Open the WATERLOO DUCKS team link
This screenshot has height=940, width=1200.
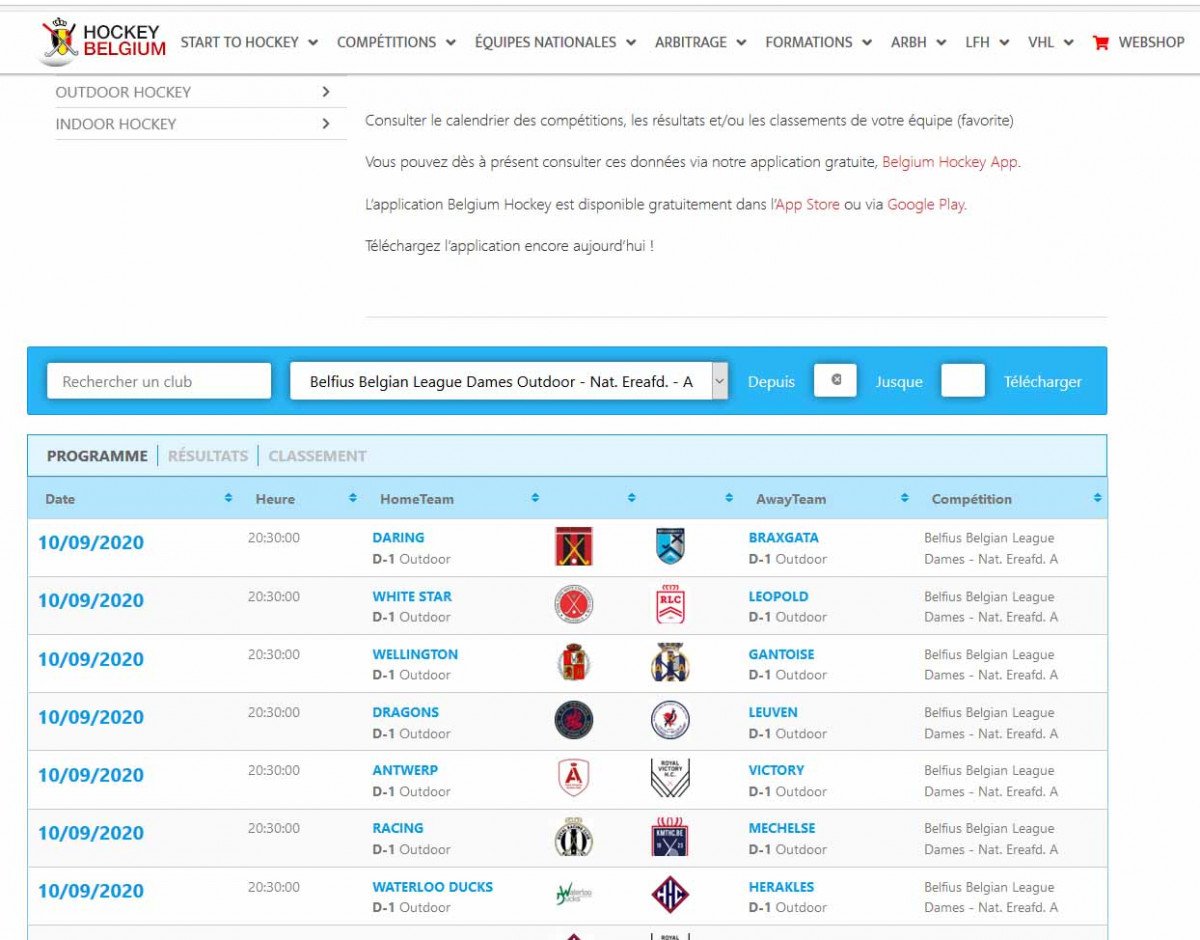[x=432, y=886]
